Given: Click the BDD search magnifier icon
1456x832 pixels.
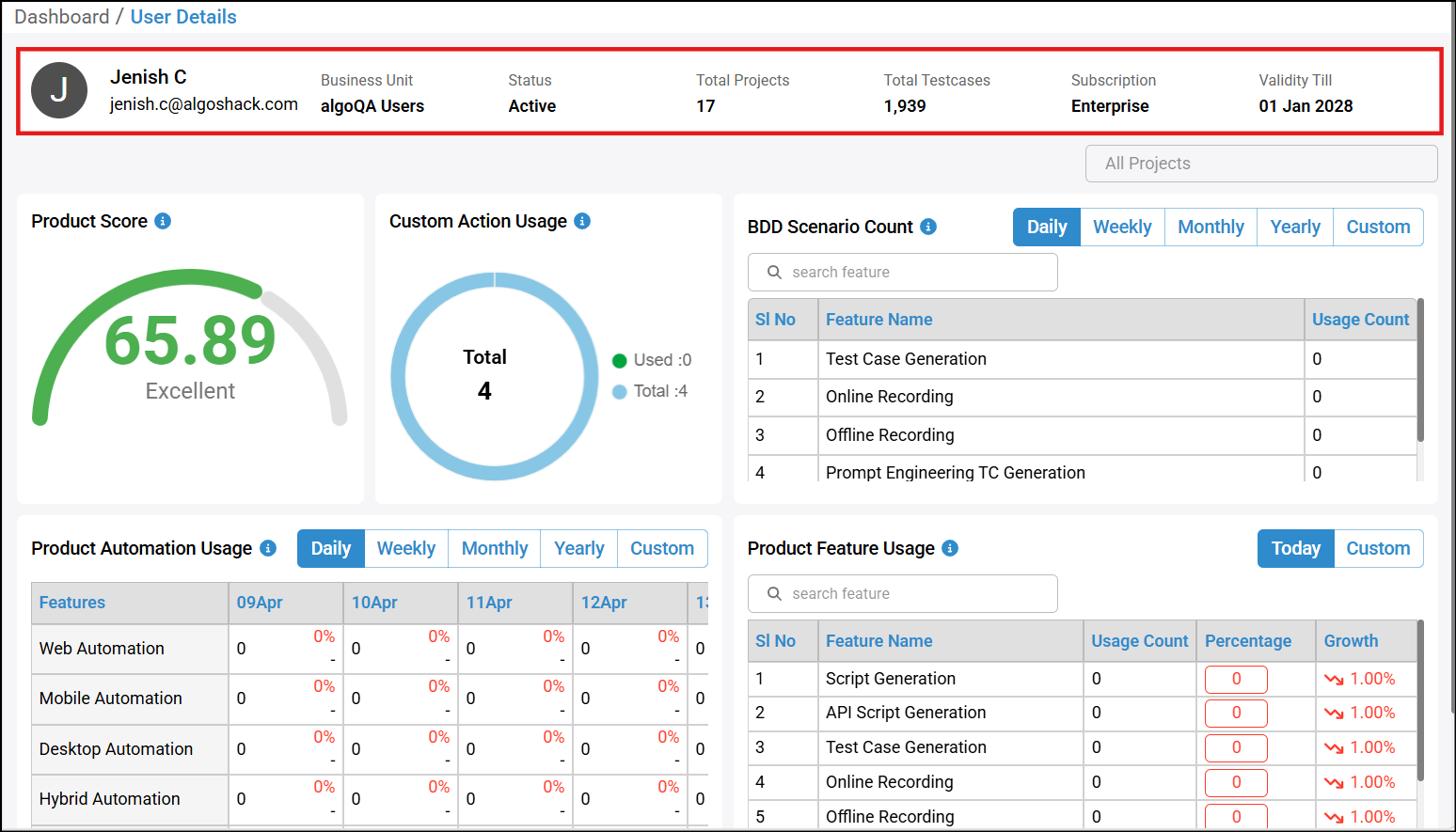Looking at the screenshot, I should (774, 272).
